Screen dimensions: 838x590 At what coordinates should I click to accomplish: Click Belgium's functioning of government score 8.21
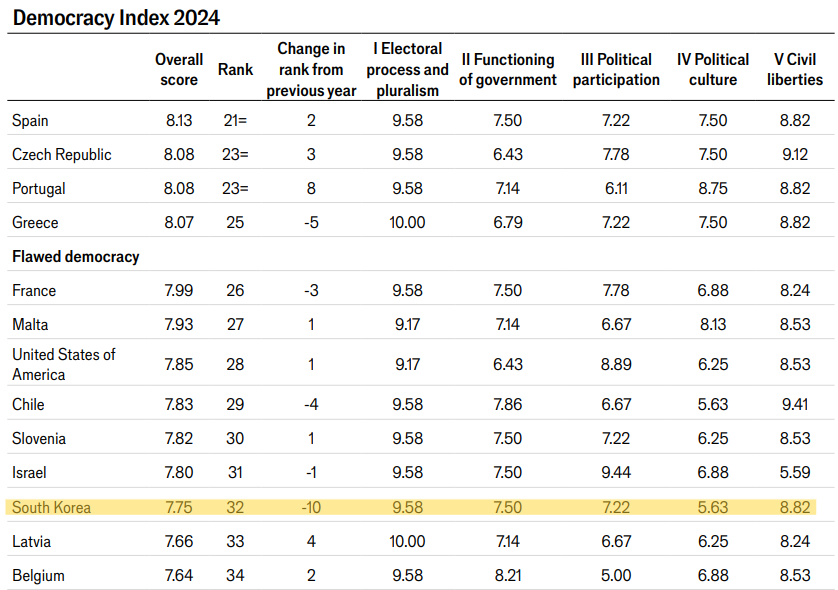coord(508,576)
